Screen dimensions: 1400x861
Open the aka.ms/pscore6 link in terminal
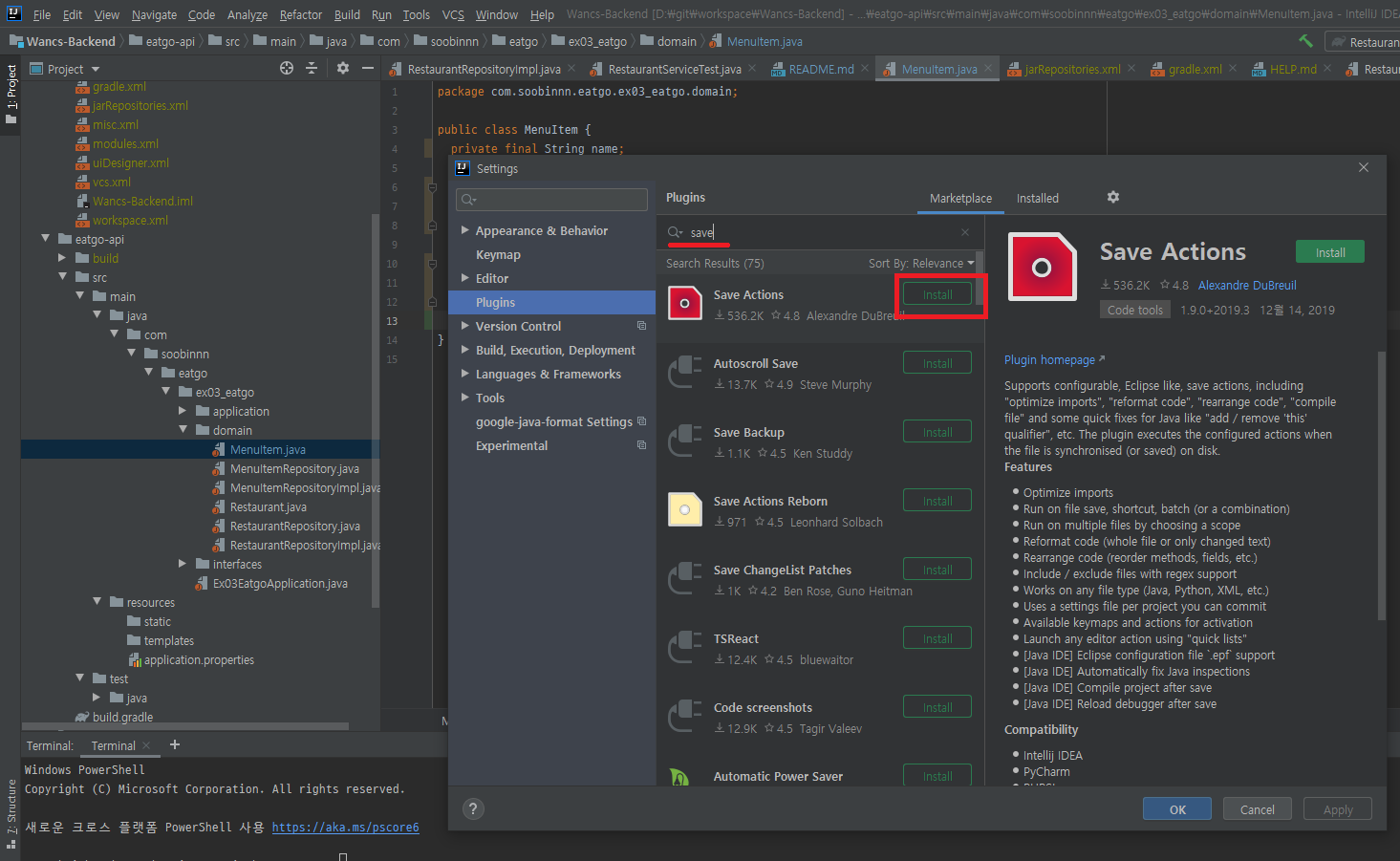pyautogui.click(x=345, y=827)
